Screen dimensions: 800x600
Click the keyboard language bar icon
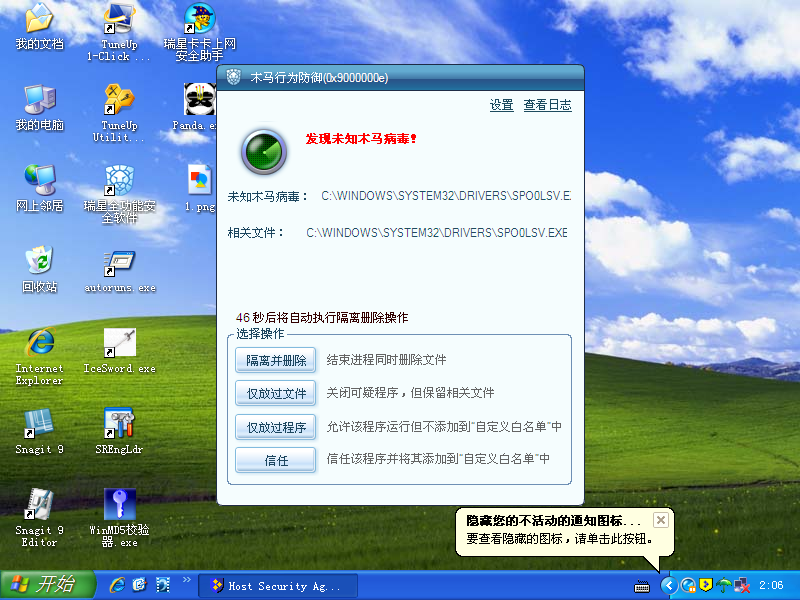(642, 587)
